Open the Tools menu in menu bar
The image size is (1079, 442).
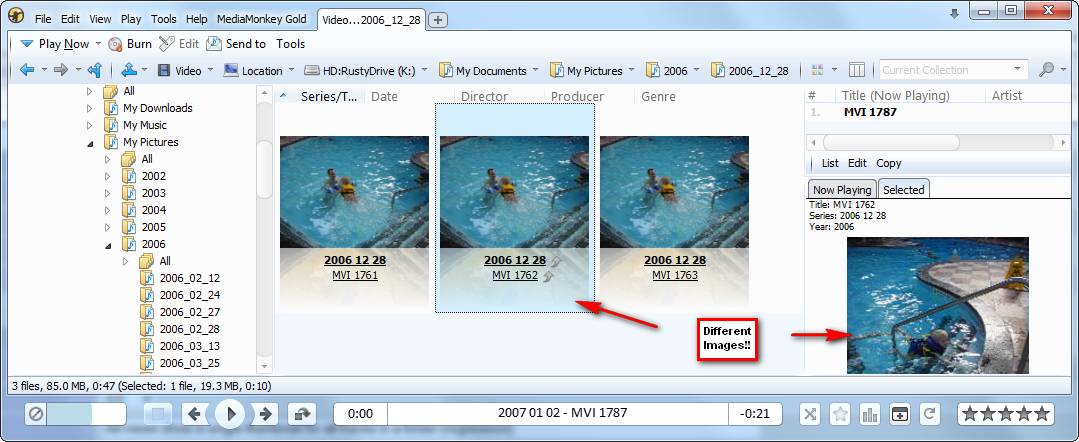tap(163, 19)
